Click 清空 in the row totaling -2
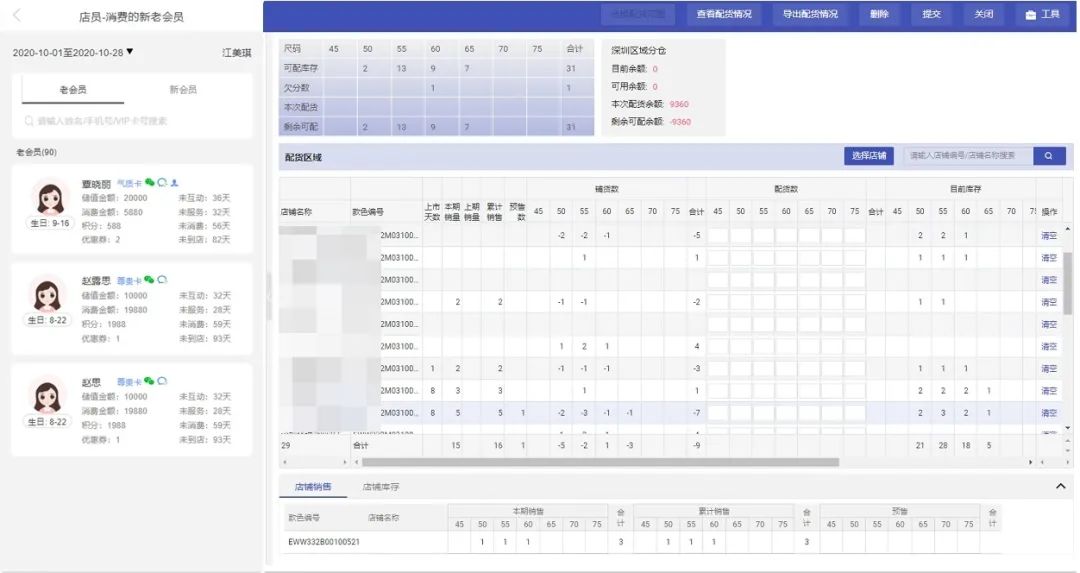 pyautogui.click(x=1048, y=302)
